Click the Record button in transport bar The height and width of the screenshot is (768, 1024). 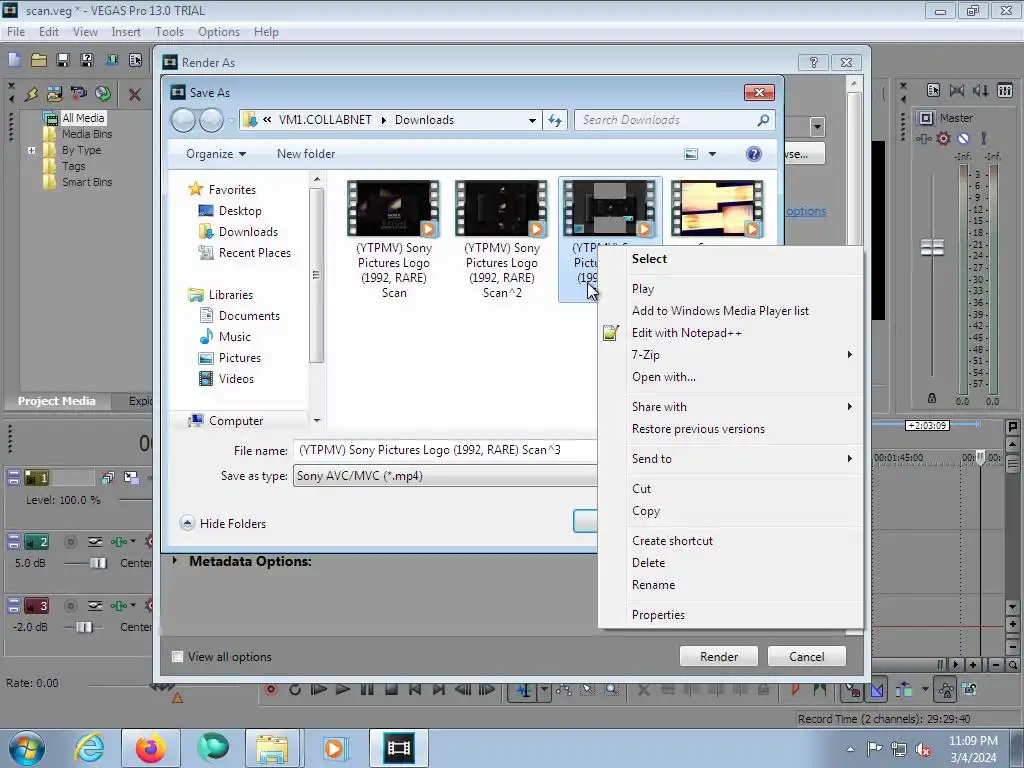tap(271, 689)
